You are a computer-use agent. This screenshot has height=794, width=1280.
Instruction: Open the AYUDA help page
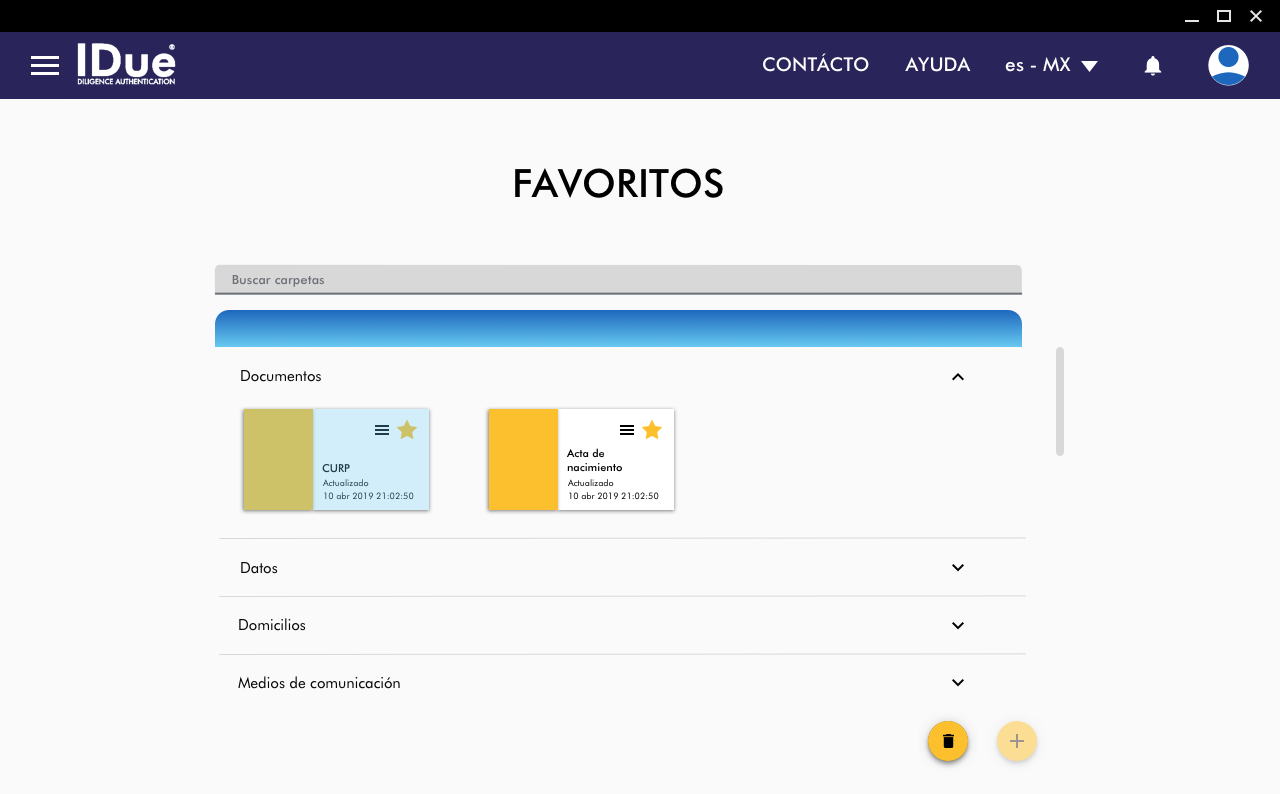click(937, 65)
